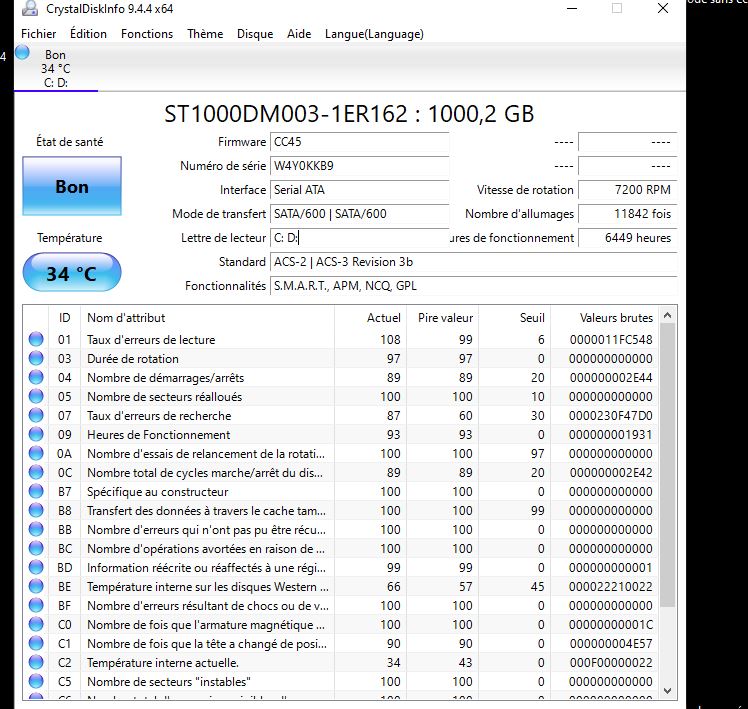Click status orb of attribute C1 row
This screenshot has height=709, width=748.
pyautogui.click(x=36, y=643)
